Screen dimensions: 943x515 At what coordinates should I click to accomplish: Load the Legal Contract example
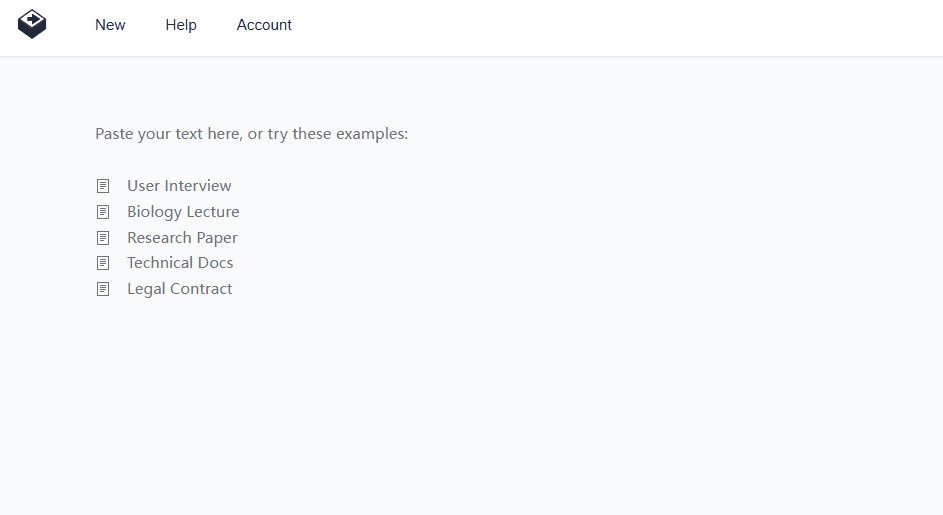[179, 289]
